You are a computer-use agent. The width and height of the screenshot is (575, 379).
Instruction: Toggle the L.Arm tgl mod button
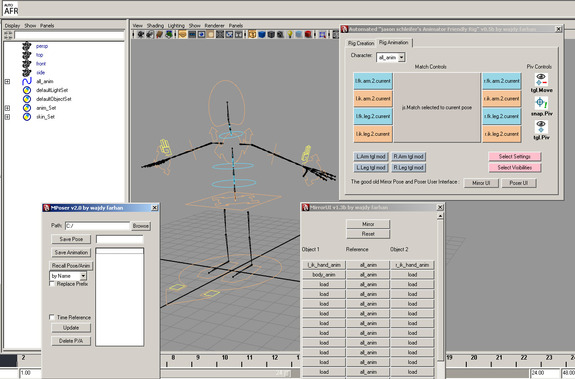[371, 157]
